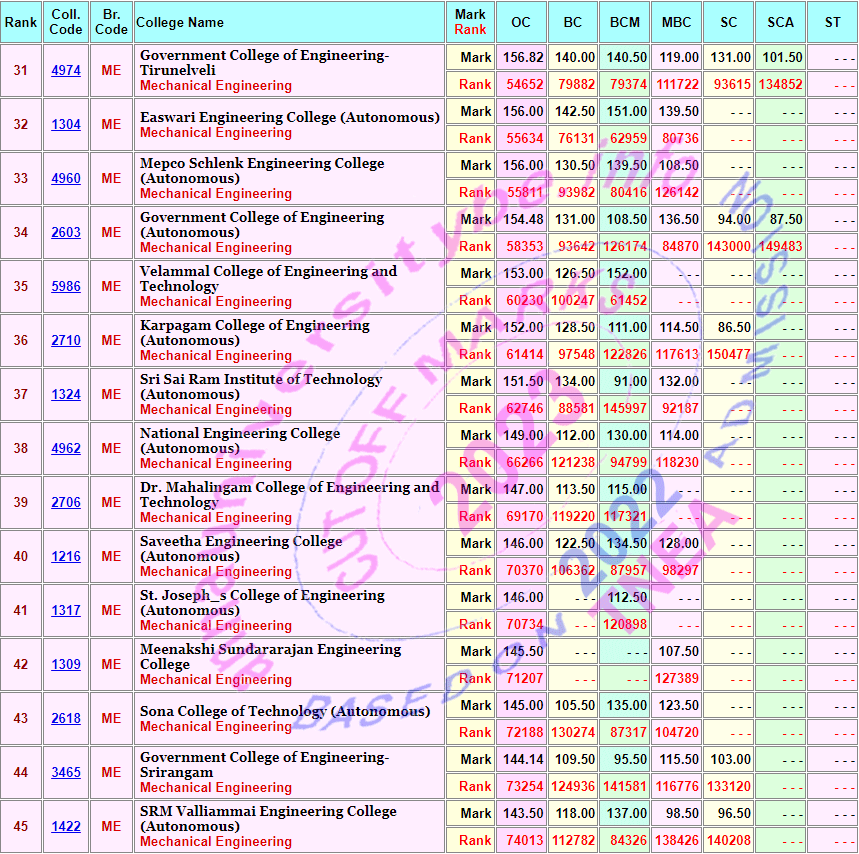Viewport: 859px width, 854px height.
Task: Open Dr. Mahalingam code 2706 link
Action: (x=66, y=503)
